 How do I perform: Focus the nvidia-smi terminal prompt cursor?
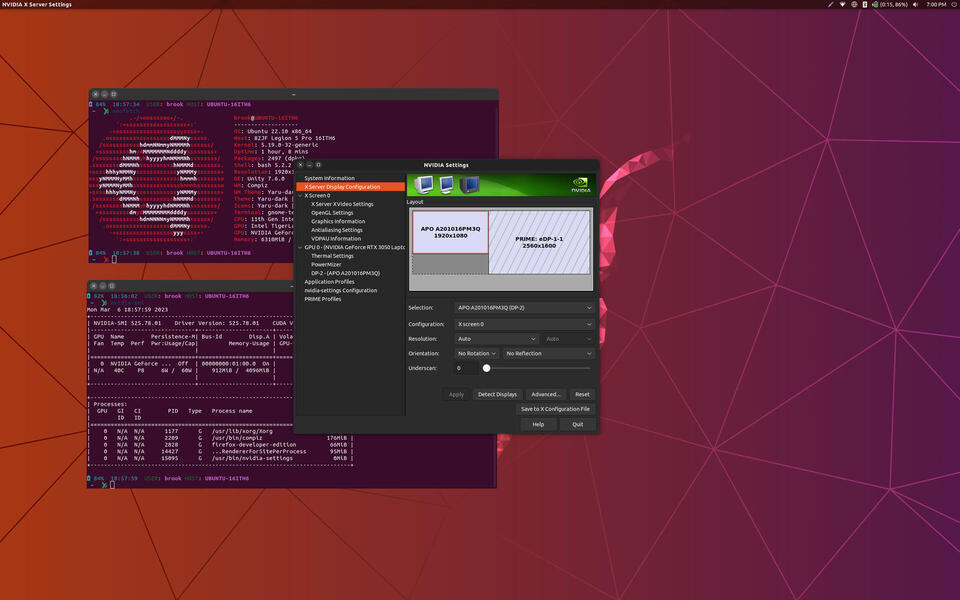113,485
